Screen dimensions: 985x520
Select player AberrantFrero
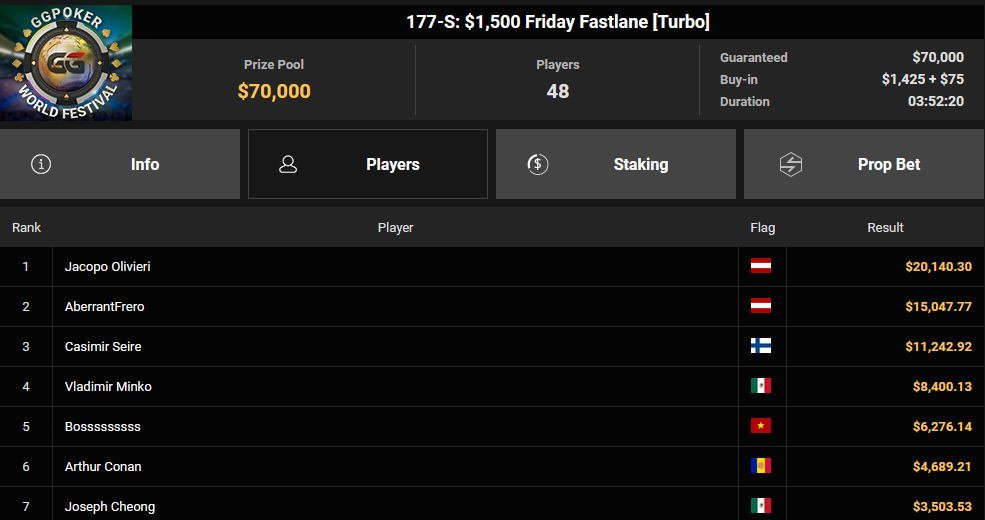(x=104, y=306)
